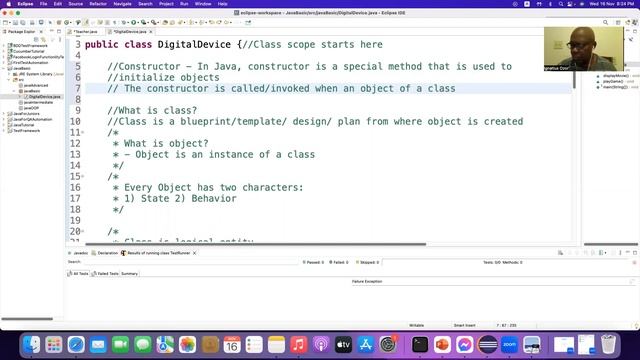Viewport: 640px width, 360px height.
Task: Launch Safari from the dock
Action: click(76, 345)
